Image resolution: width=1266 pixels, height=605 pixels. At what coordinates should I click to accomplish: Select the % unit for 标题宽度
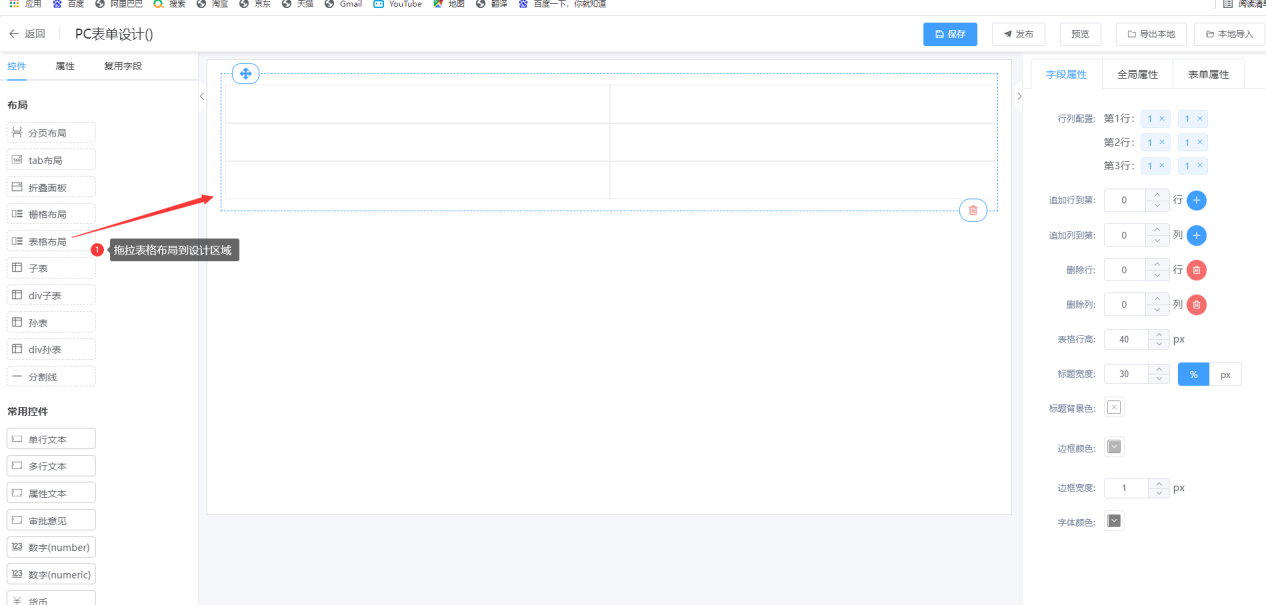pos(1194,374)
